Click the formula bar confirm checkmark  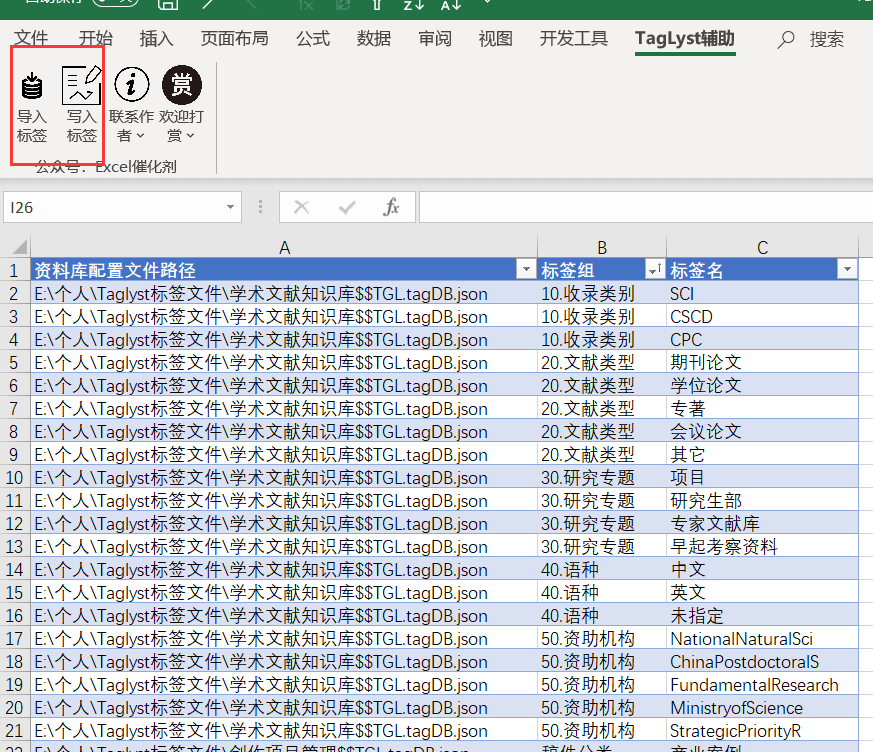point(347,208)
